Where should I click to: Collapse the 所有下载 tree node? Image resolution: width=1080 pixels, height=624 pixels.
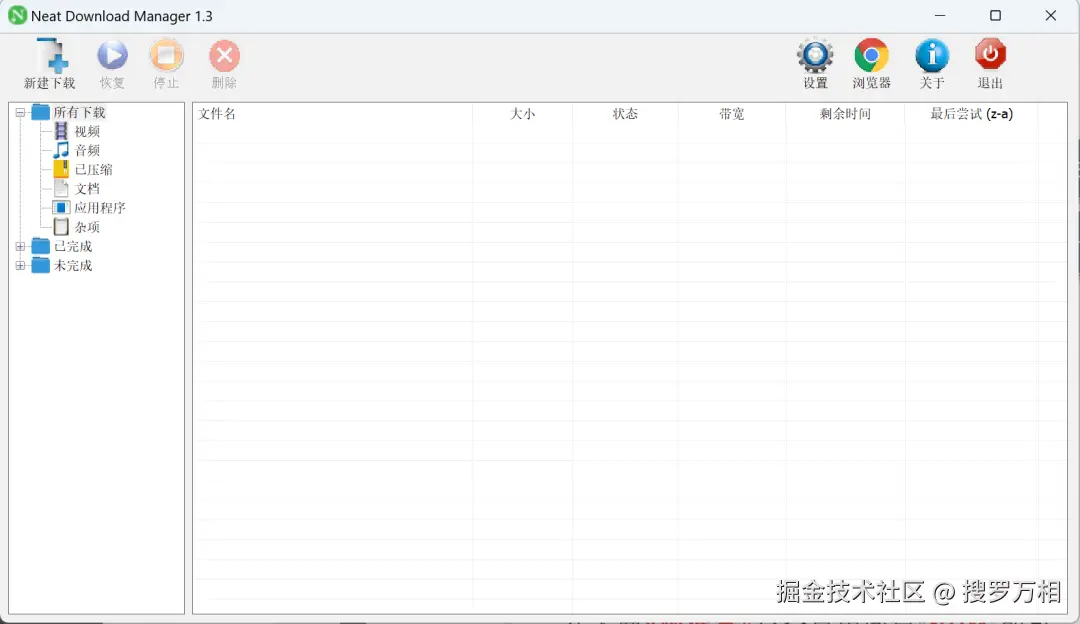pyautogui.click(x=22, y=112)
